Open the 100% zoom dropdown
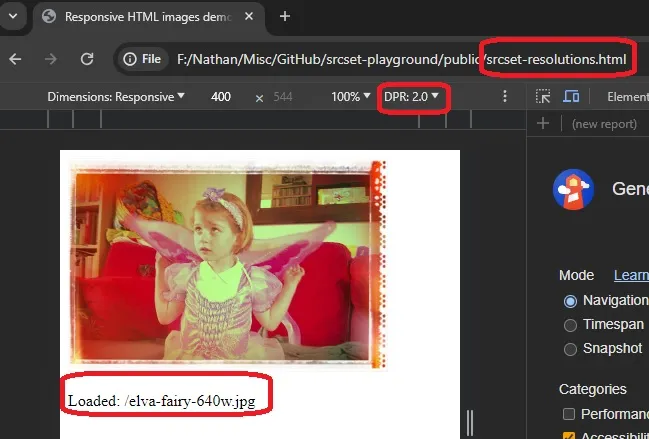The image size is (649, 439). tap(350, 97)
